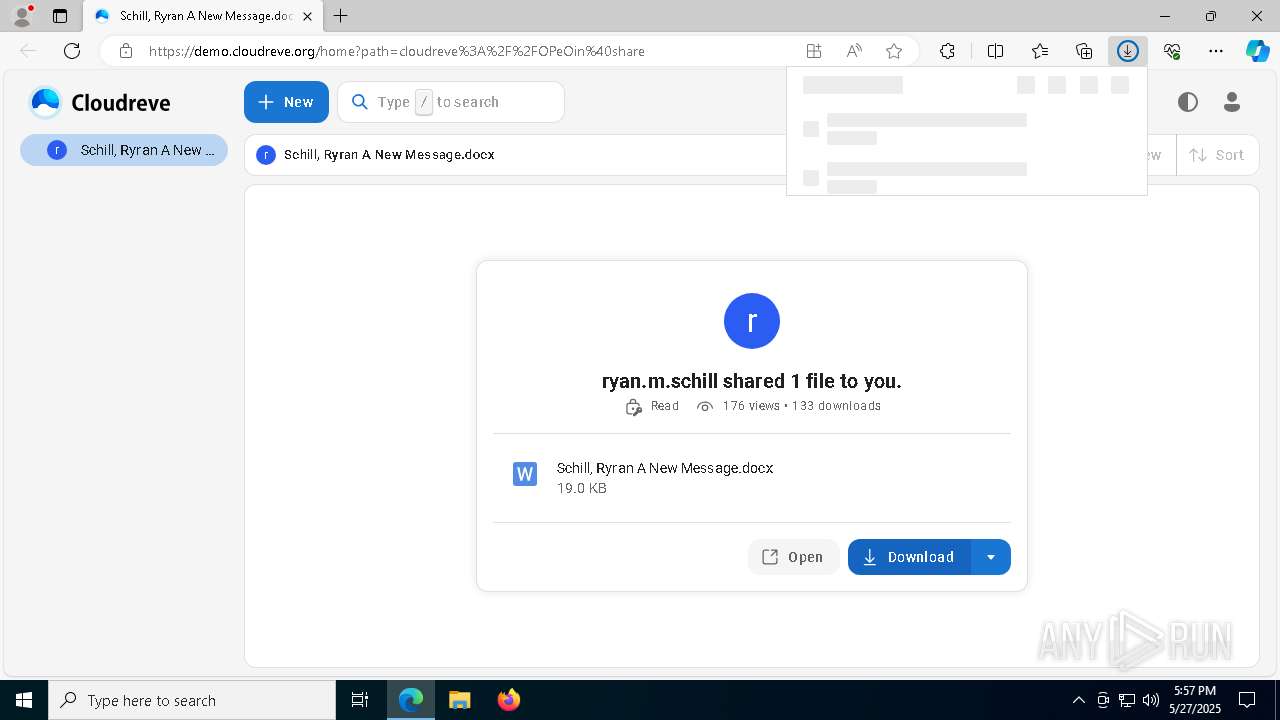Click the Read permission icon
Viewport: 1280px width, 720px height.
pos(633,406)
